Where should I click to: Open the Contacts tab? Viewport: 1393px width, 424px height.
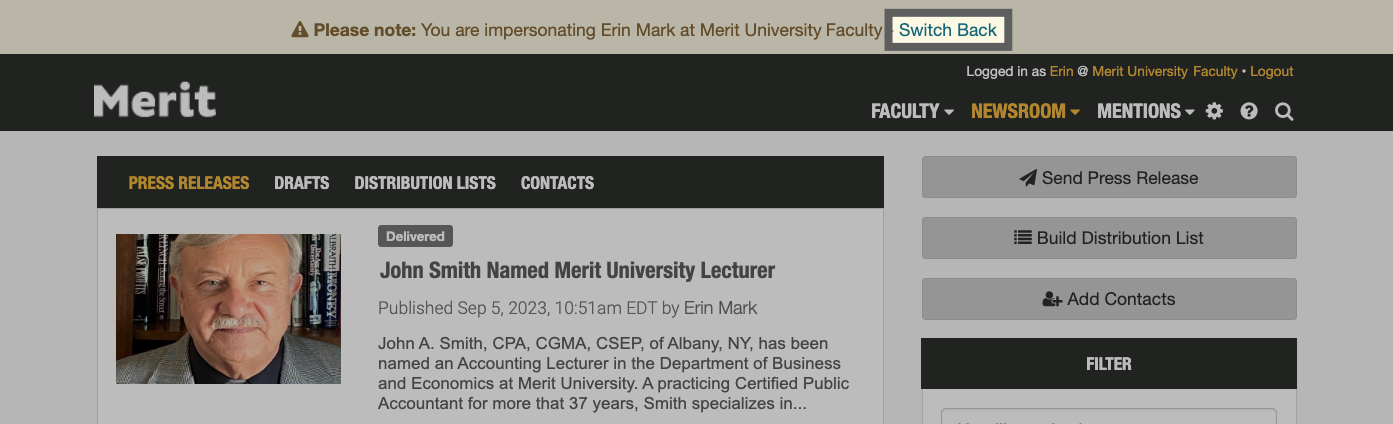pos(557,183)
